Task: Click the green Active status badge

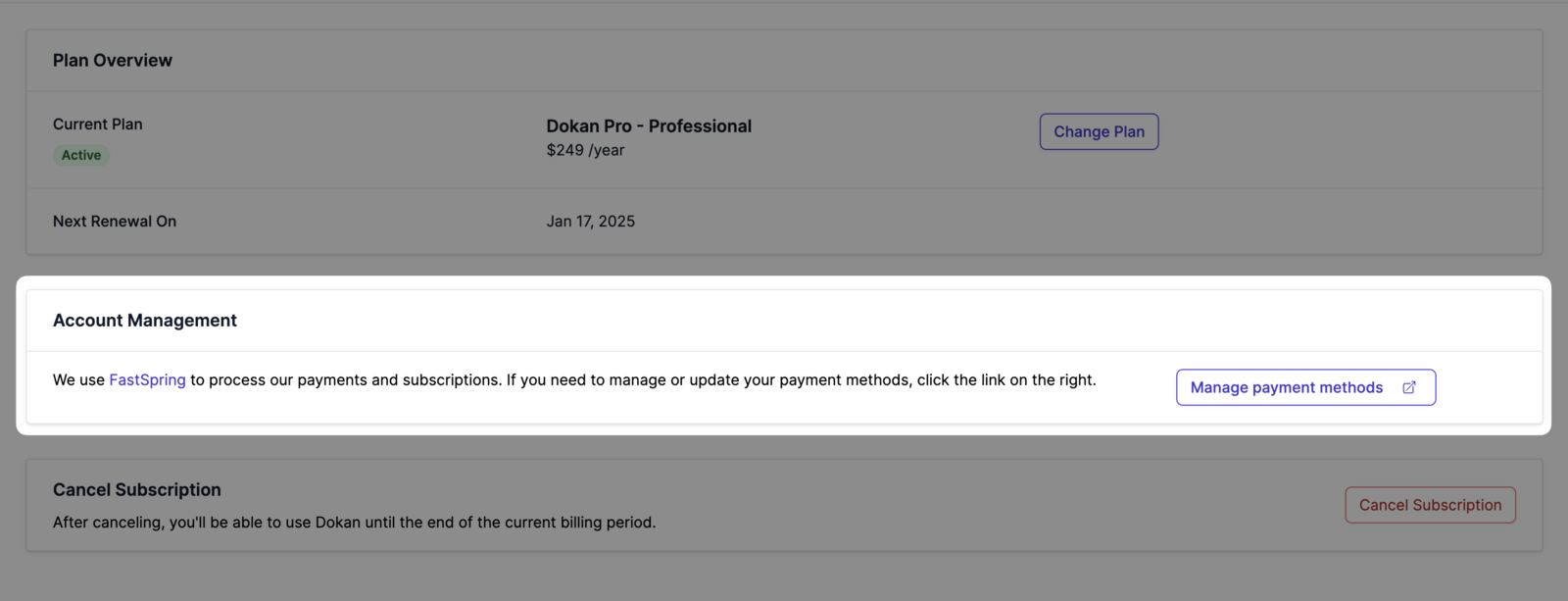Action: click(81, 155)
